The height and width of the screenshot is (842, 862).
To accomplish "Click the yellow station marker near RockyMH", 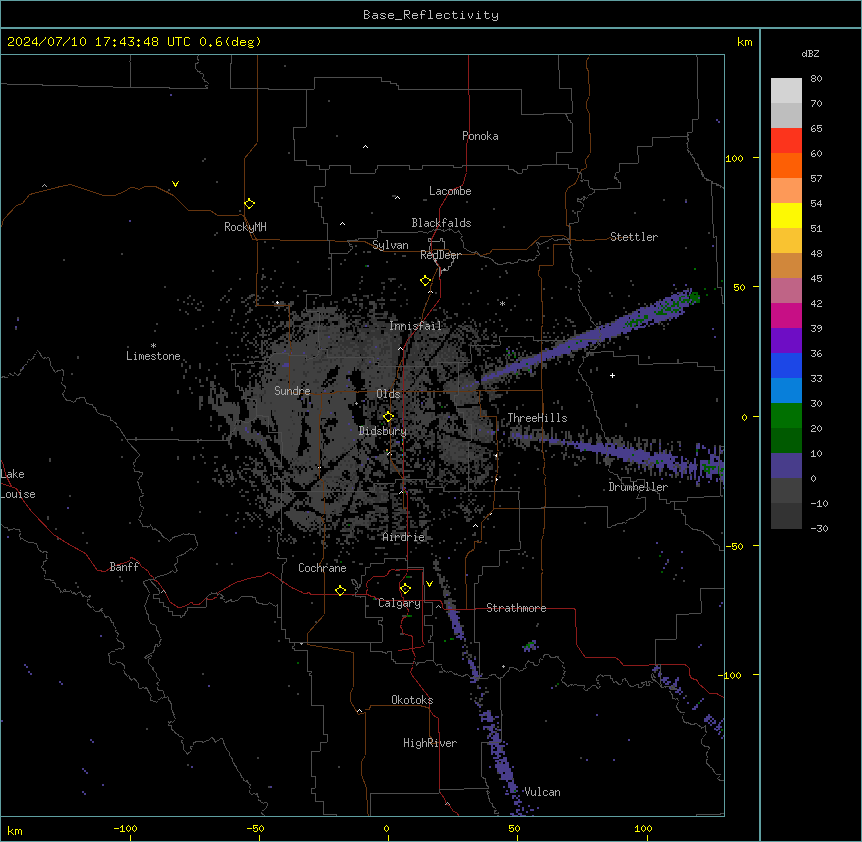I will (x=250, y=204).
